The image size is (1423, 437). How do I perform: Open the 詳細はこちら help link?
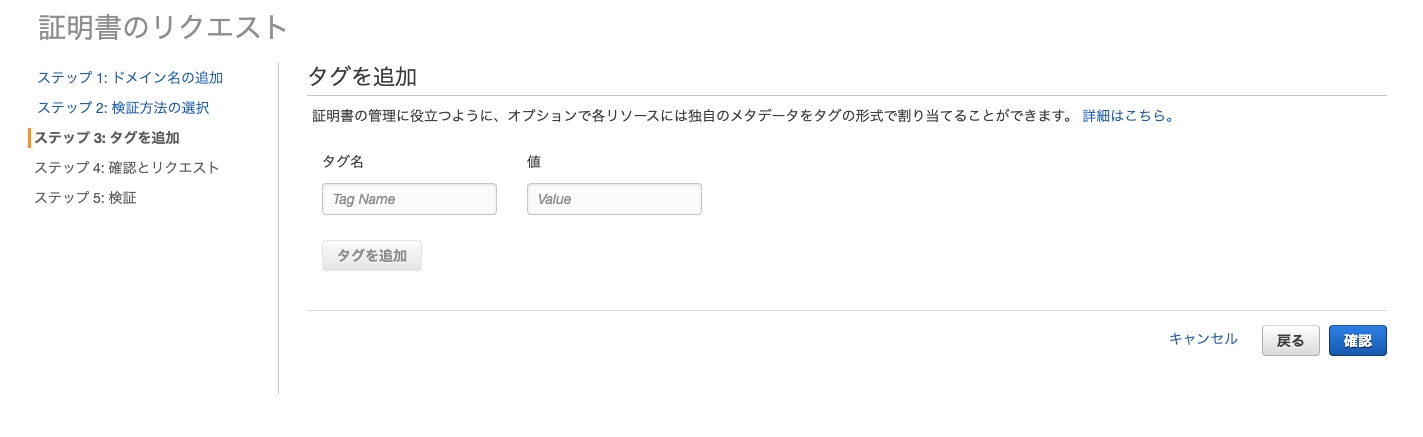coord(1127,116)
